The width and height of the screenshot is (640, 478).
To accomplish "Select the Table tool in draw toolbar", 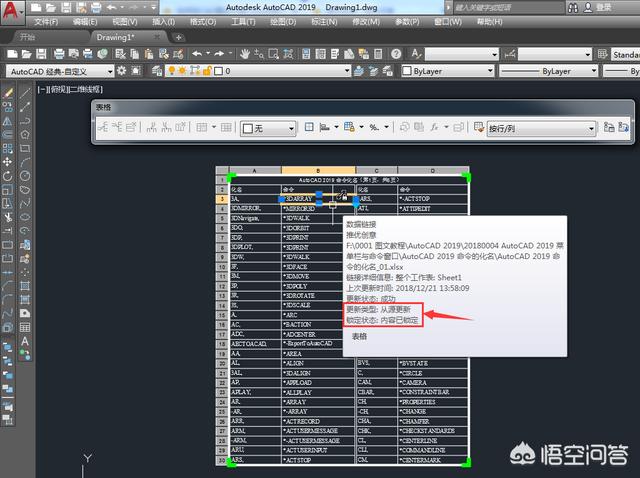I will [25, 327].
